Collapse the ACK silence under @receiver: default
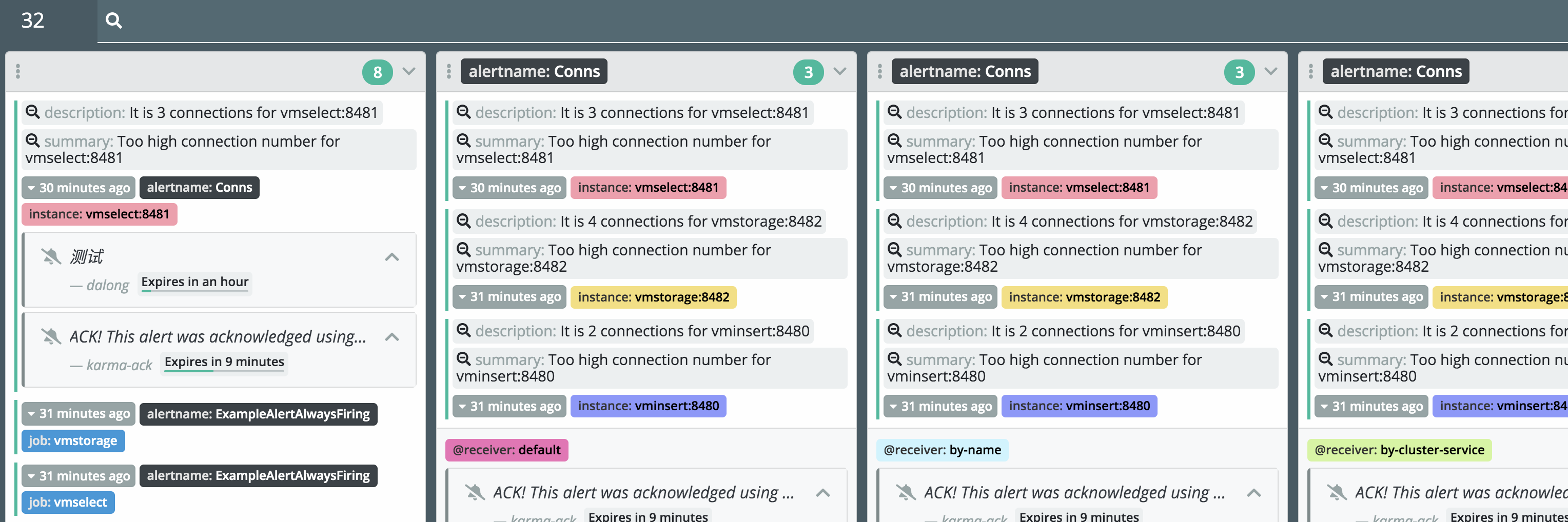 pyautogui.click(x=823, y=493)
